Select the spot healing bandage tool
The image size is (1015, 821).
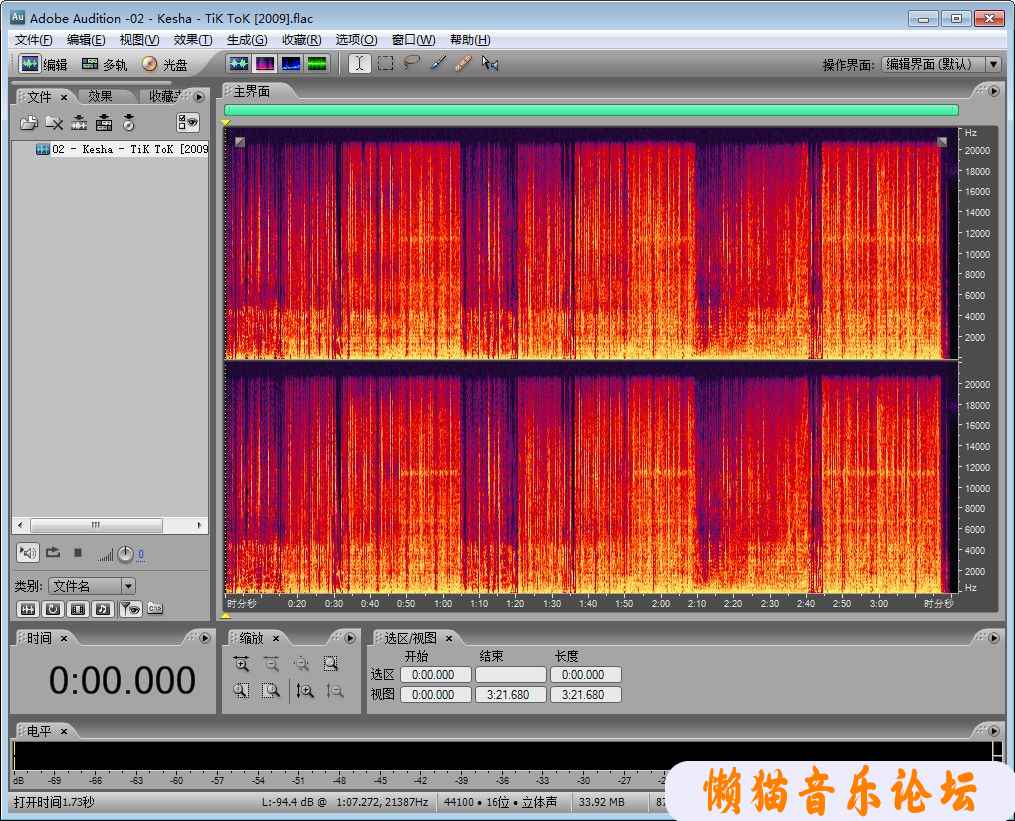(463, 63)
